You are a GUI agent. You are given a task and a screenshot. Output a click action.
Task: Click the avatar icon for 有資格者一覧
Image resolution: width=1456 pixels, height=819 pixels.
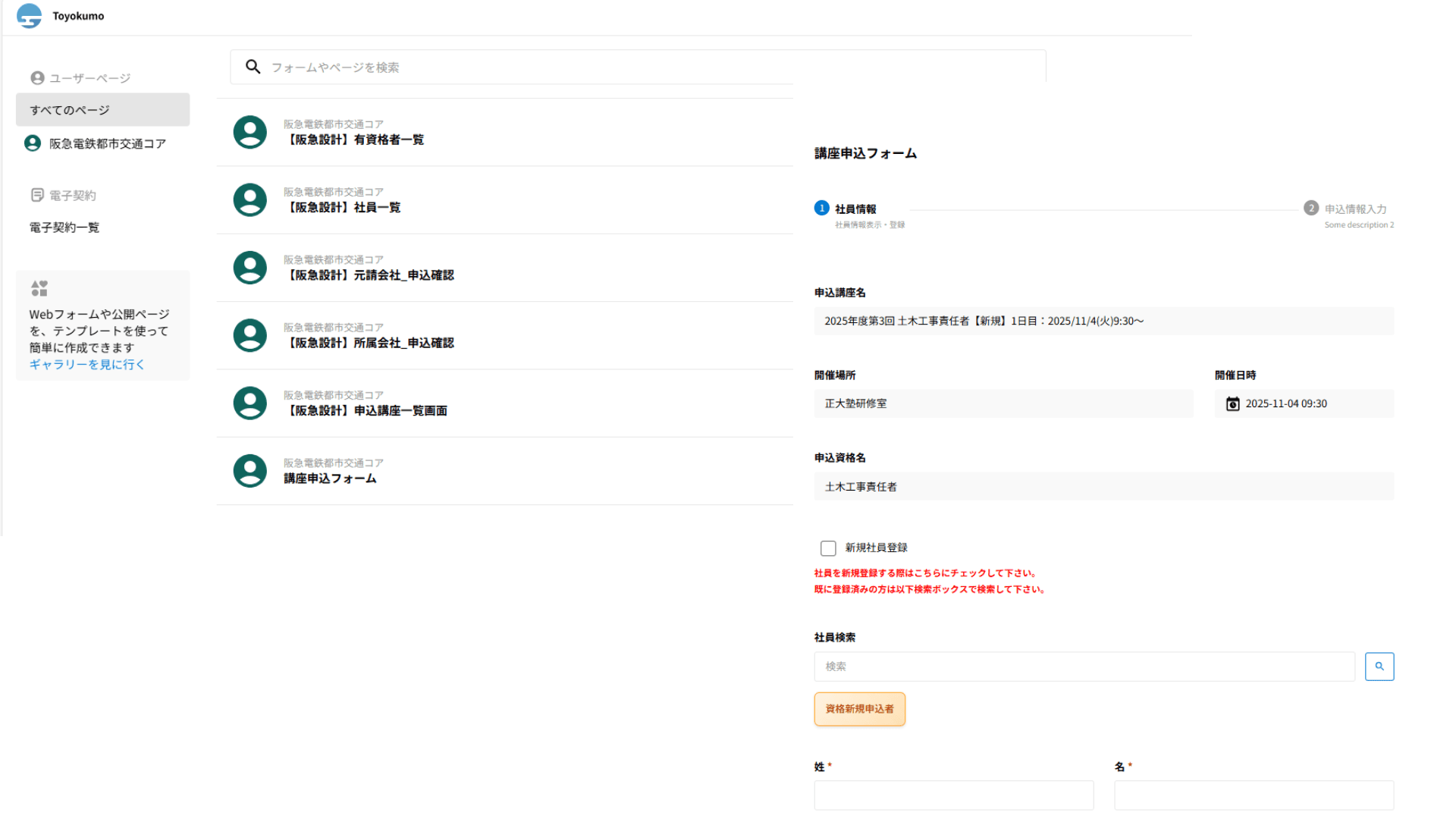click(250, 132)
